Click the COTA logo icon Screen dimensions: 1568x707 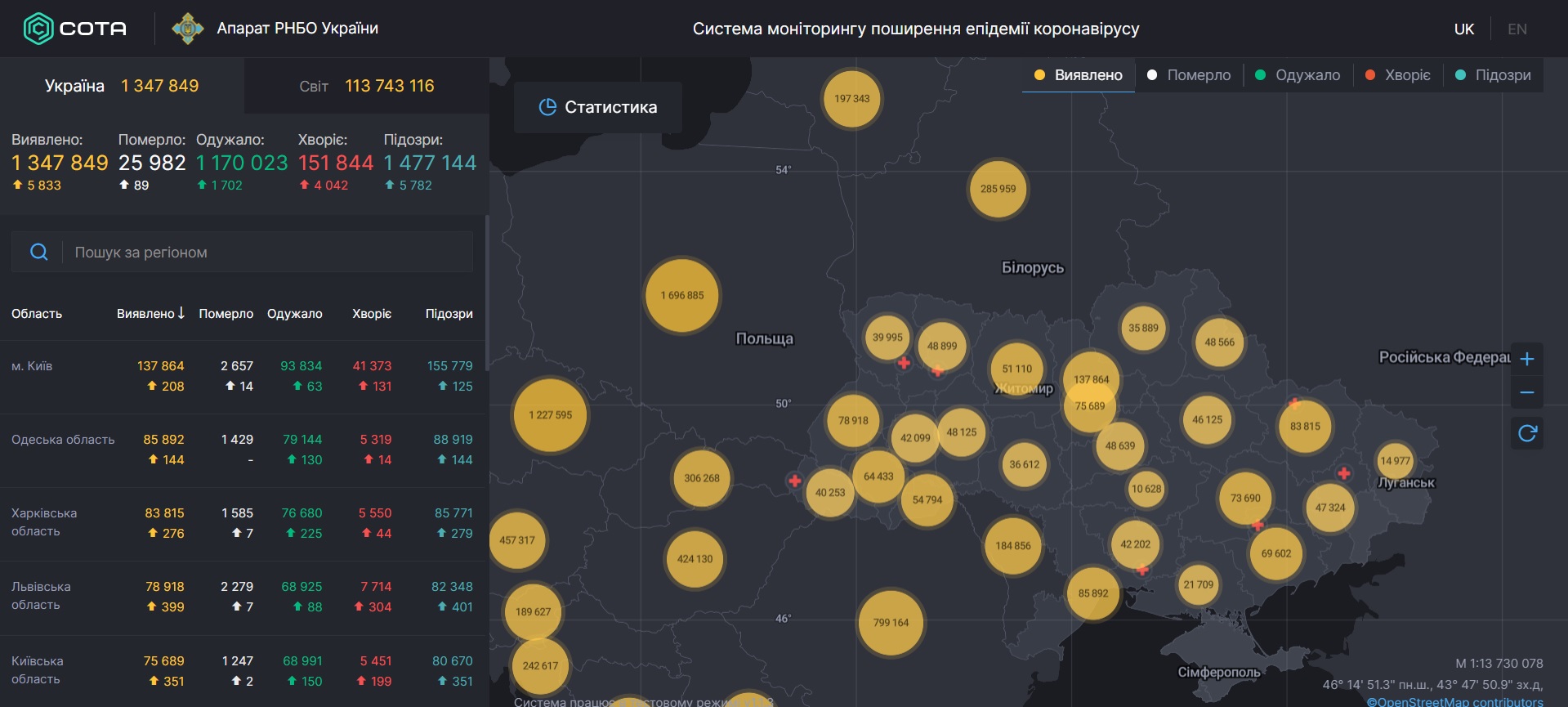coord(38,29)
